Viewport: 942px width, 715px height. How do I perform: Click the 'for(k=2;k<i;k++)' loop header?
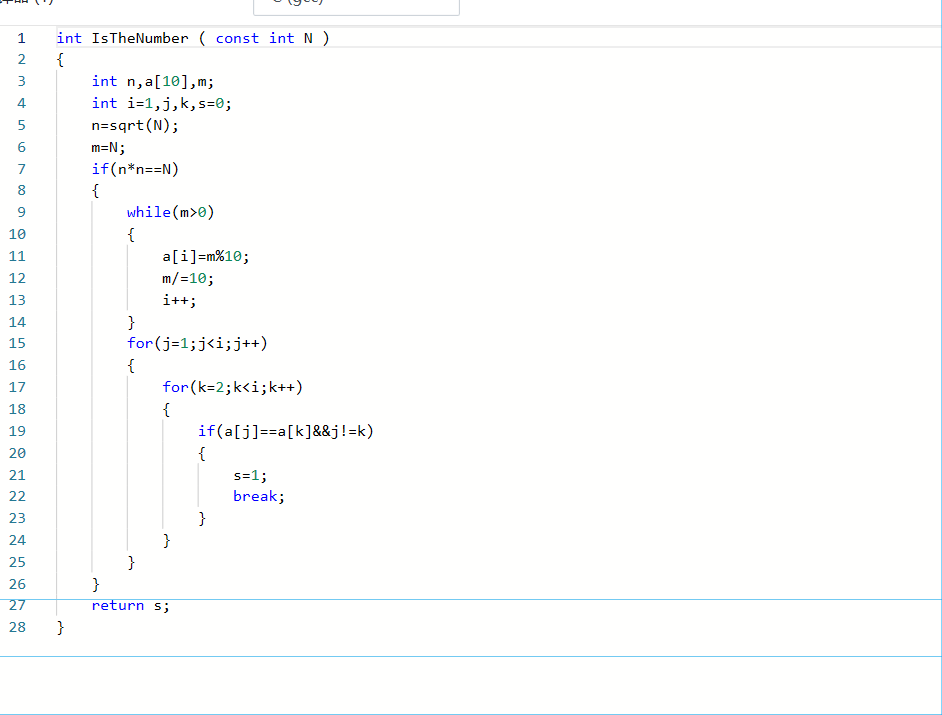[232, 388]
